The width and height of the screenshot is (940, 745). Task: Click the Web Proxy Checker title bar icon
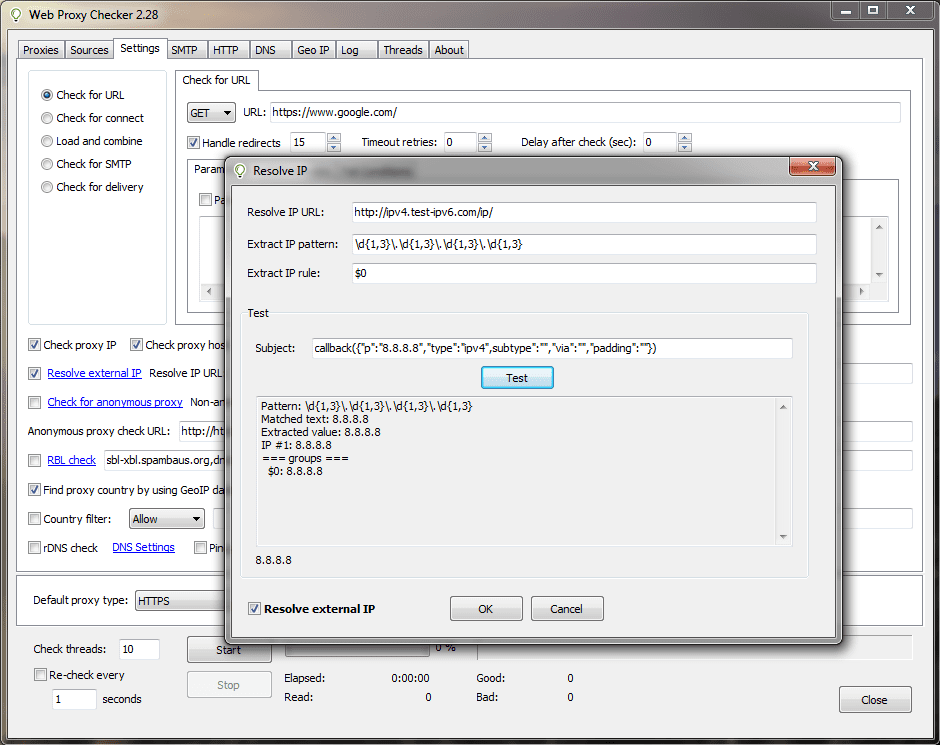[x=16, y=15]
